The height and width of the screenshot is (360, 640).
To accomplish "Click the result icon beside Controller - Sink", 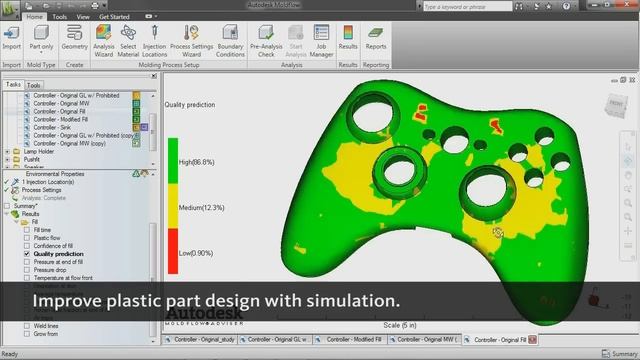I will coord(136,127).
